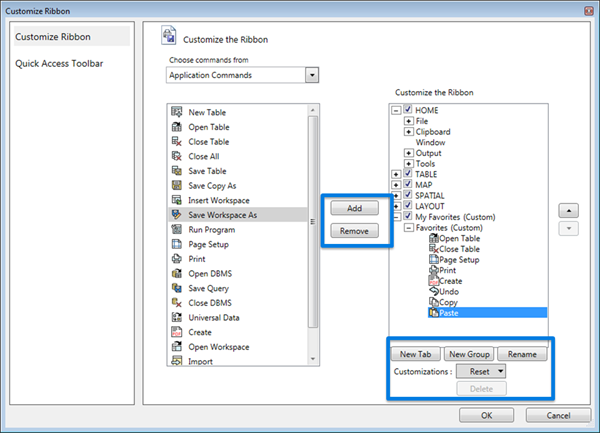
Task: Switch to Quick Access Toolbar page
Action: click(x=59, y=63)
